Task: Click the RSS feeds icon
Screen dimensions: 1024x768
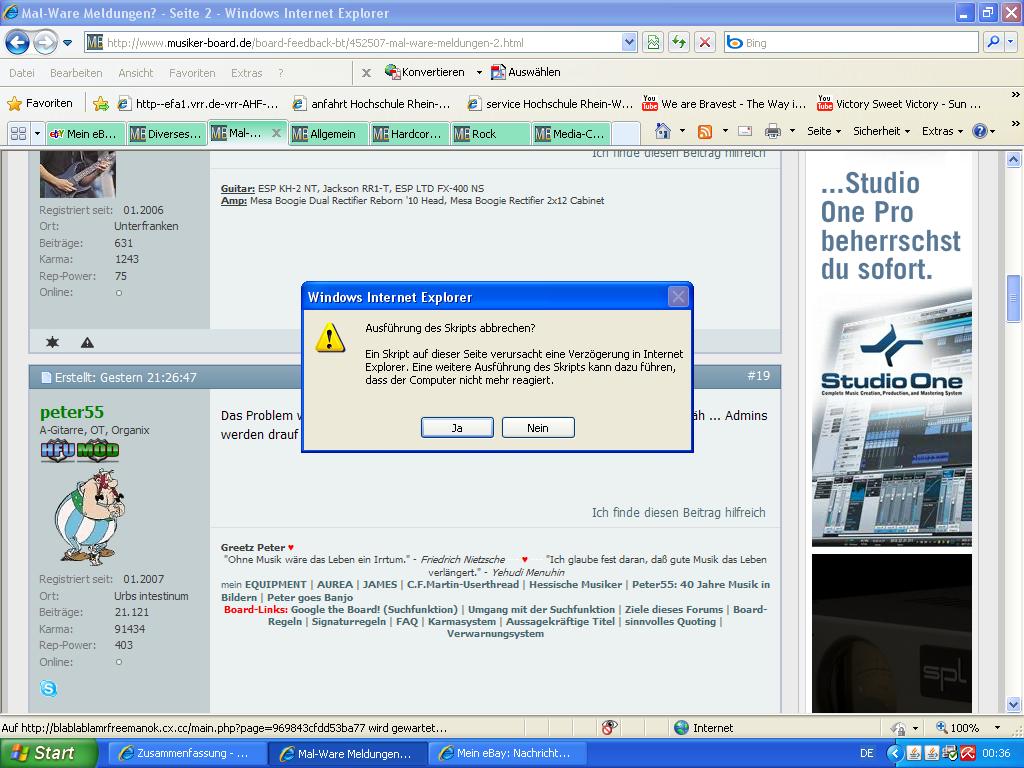Action: click(705, 131)
